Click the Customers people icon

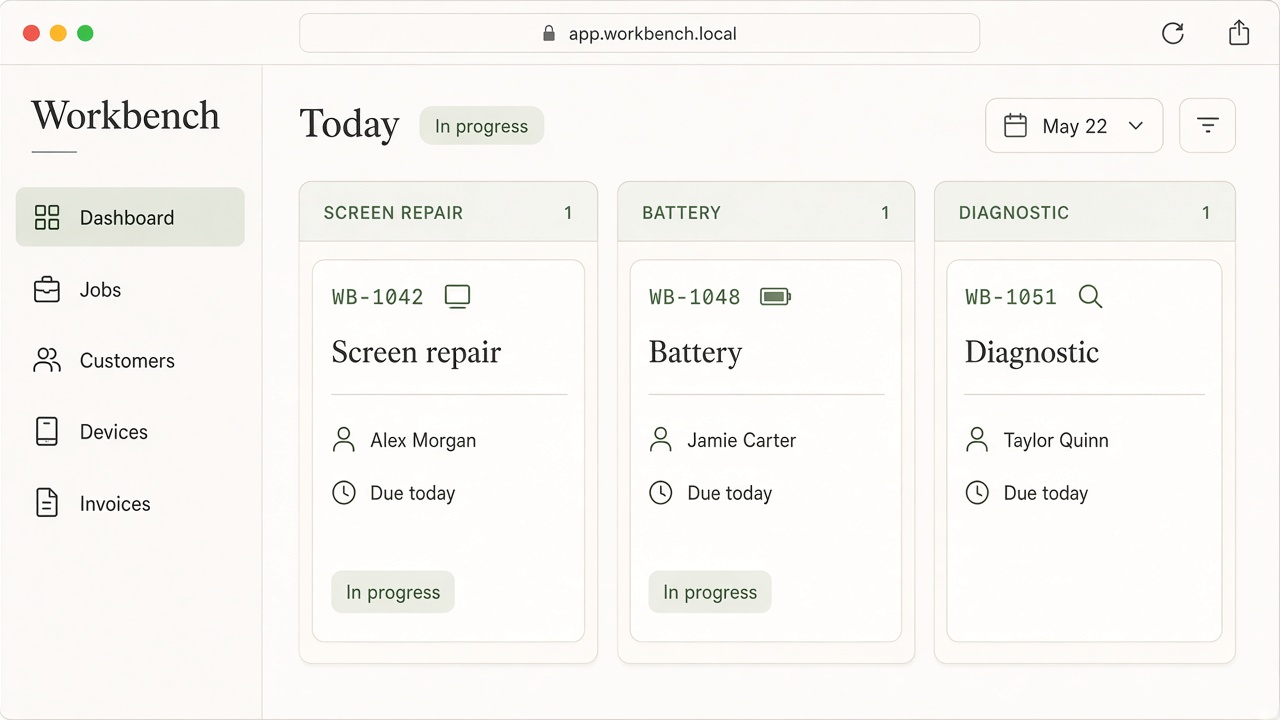pos(47,361)
